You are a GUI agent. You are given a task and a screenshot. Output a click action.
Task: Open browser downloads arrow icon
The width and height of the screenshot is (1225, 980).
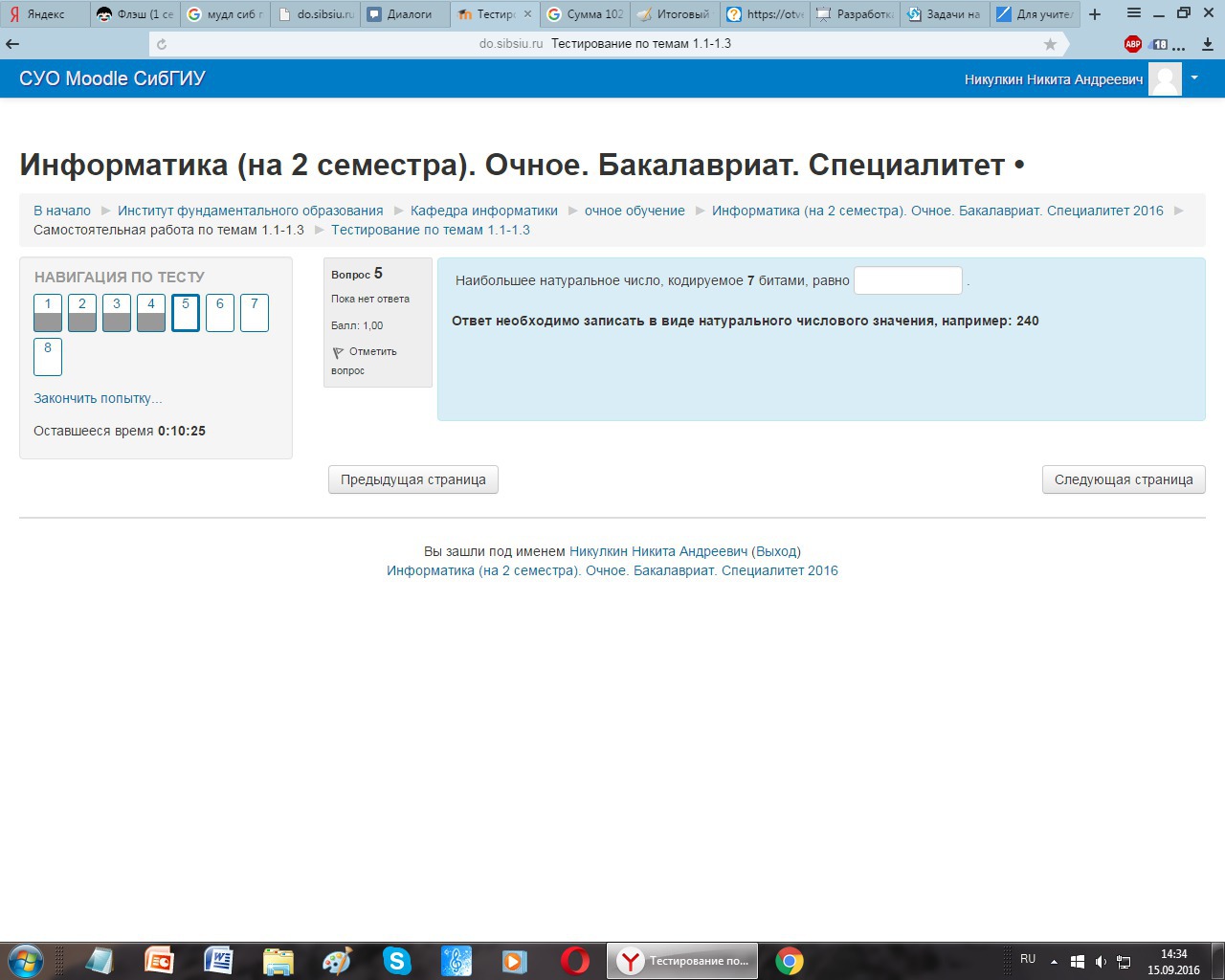[x=1207, y=44]
